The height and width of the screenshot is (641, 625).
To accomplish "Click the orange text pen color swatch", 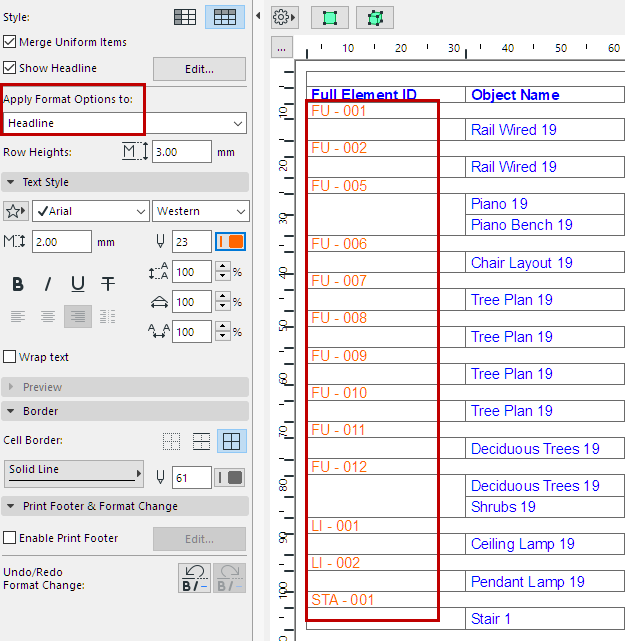I will [x=231, y=242].
